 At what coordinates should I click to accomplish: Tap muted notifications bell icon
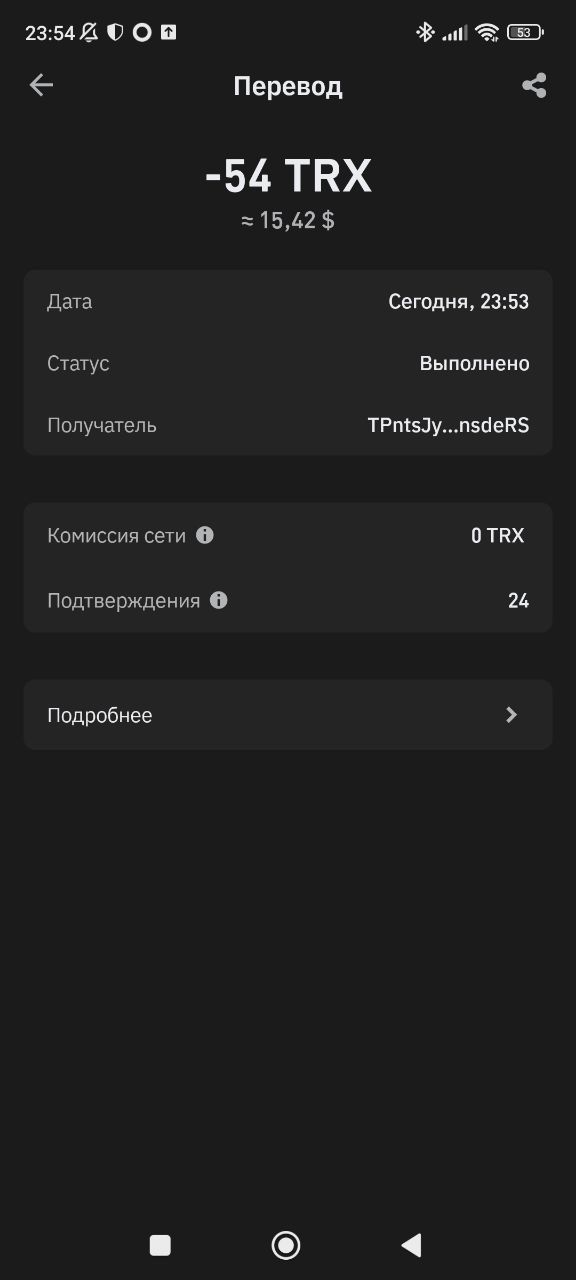tap(90, 32)
